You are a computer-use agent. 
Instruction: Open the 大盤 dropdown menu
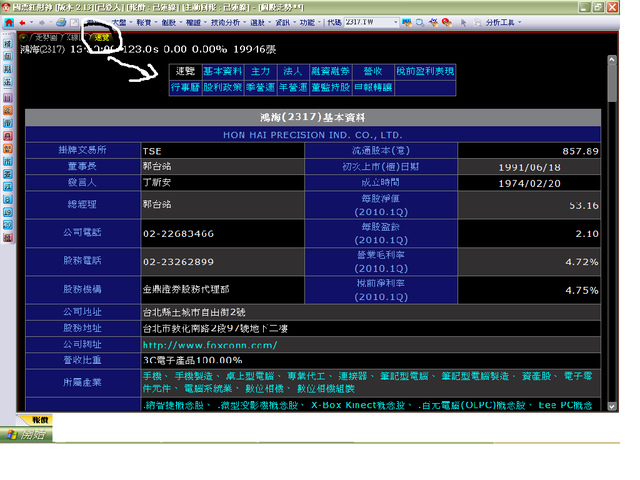tap(121, 23)
